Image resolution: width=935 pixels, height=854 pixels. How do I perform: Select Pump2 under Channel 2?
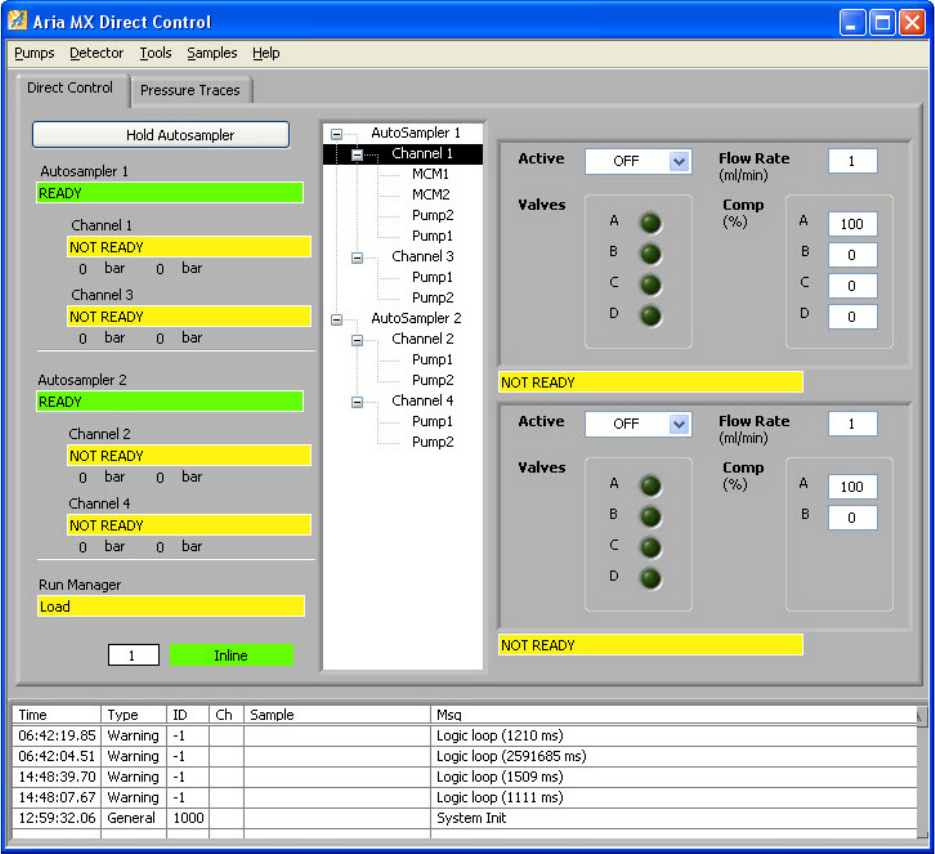[x=432, y=380]
